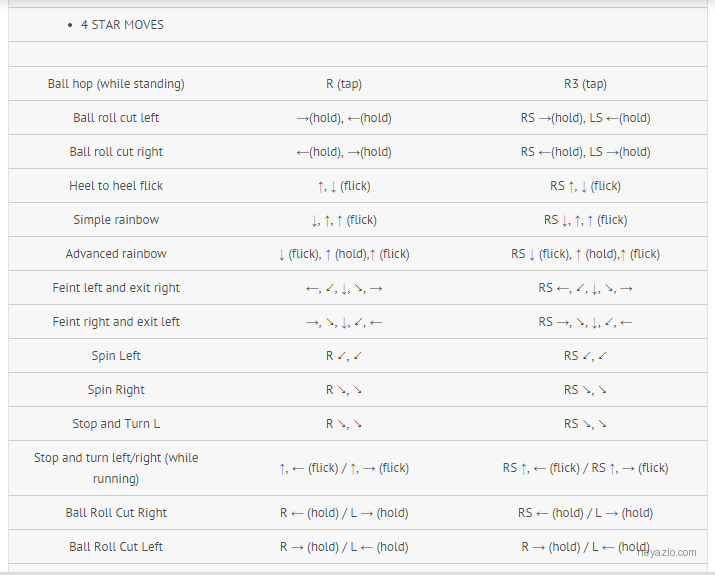715x575 pixels.
Task: Click the Ball Roll Cut Left label
Action: coord(116,546)
